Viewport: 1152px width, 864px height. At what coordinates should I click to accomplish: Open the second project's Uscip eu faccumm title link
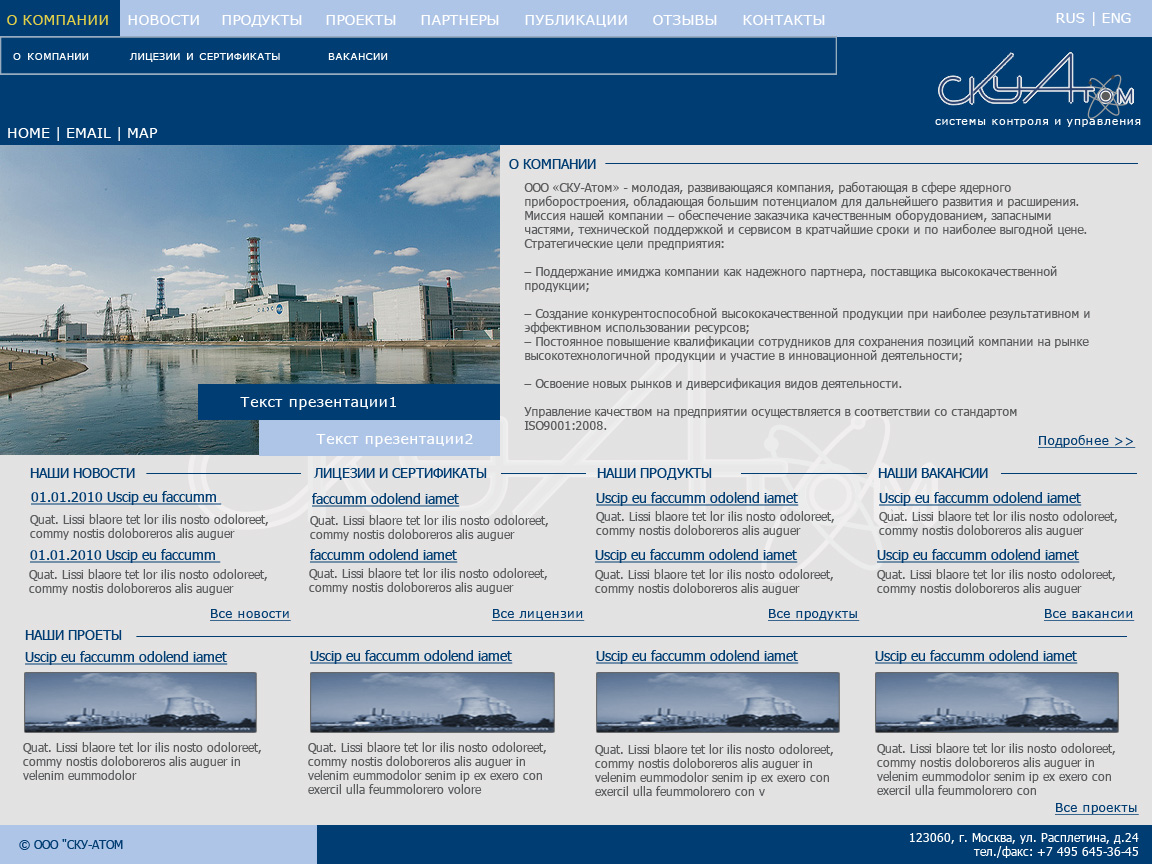411,656
